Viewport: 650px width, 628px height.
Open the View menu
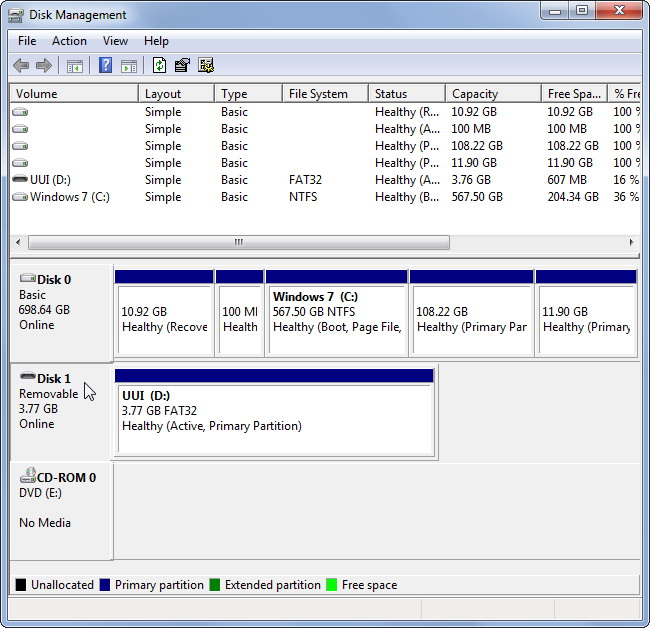(x=115, y=41)
